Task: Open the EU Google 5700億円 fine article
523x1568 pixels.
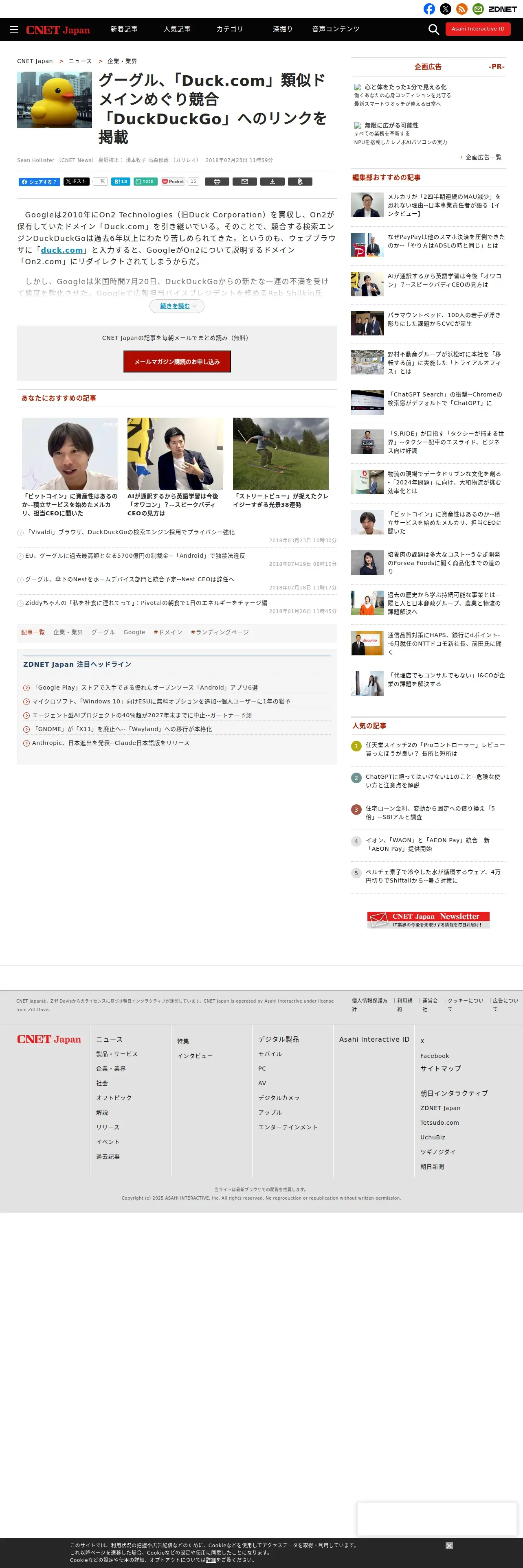Action: tap(134, 556)
